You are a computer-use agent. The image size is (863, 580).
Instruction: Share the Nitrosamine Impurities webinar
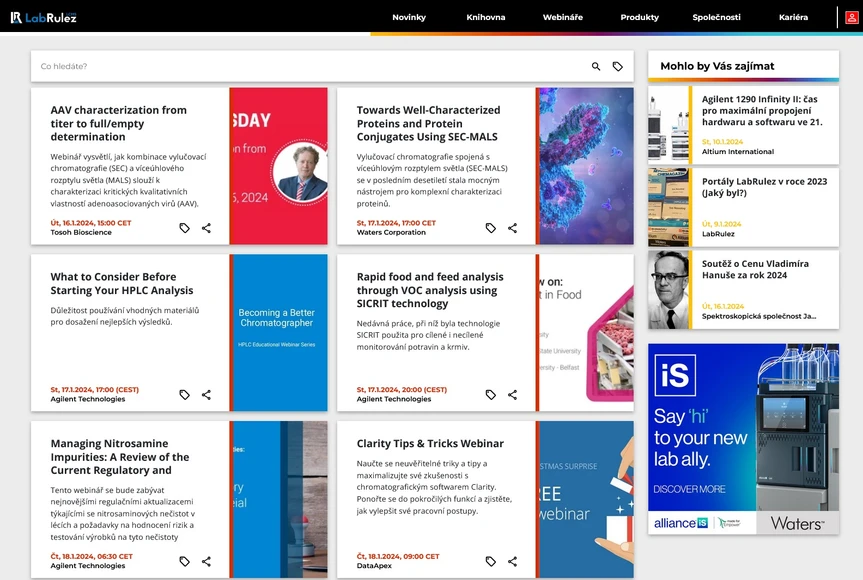point(206,561)
